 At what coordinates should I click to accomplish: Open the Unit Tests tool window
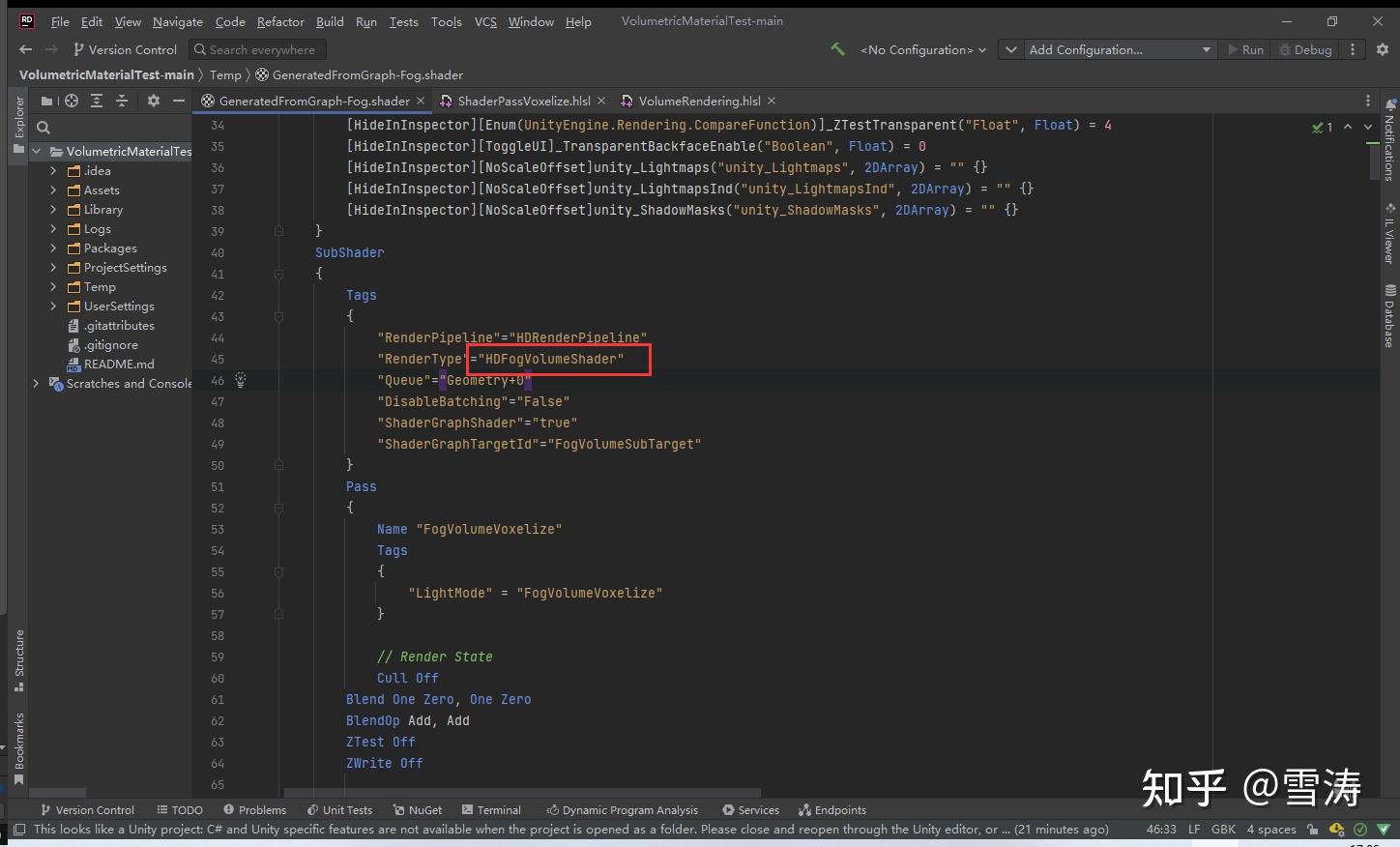point(339,810)
